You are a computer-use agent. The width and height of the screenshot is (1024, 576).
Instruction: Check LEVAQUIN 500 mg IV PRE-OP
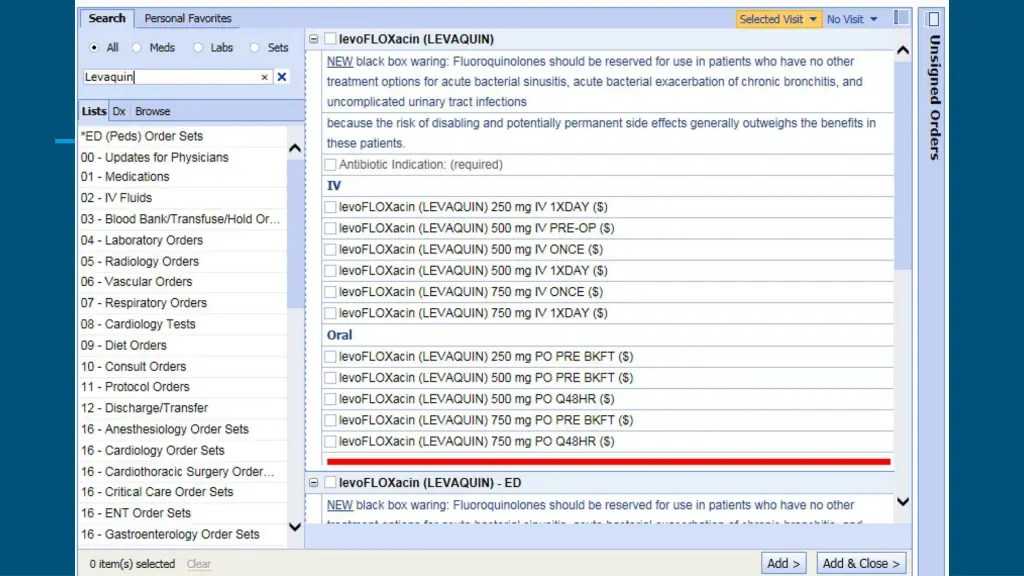click(x=330, y=228)
